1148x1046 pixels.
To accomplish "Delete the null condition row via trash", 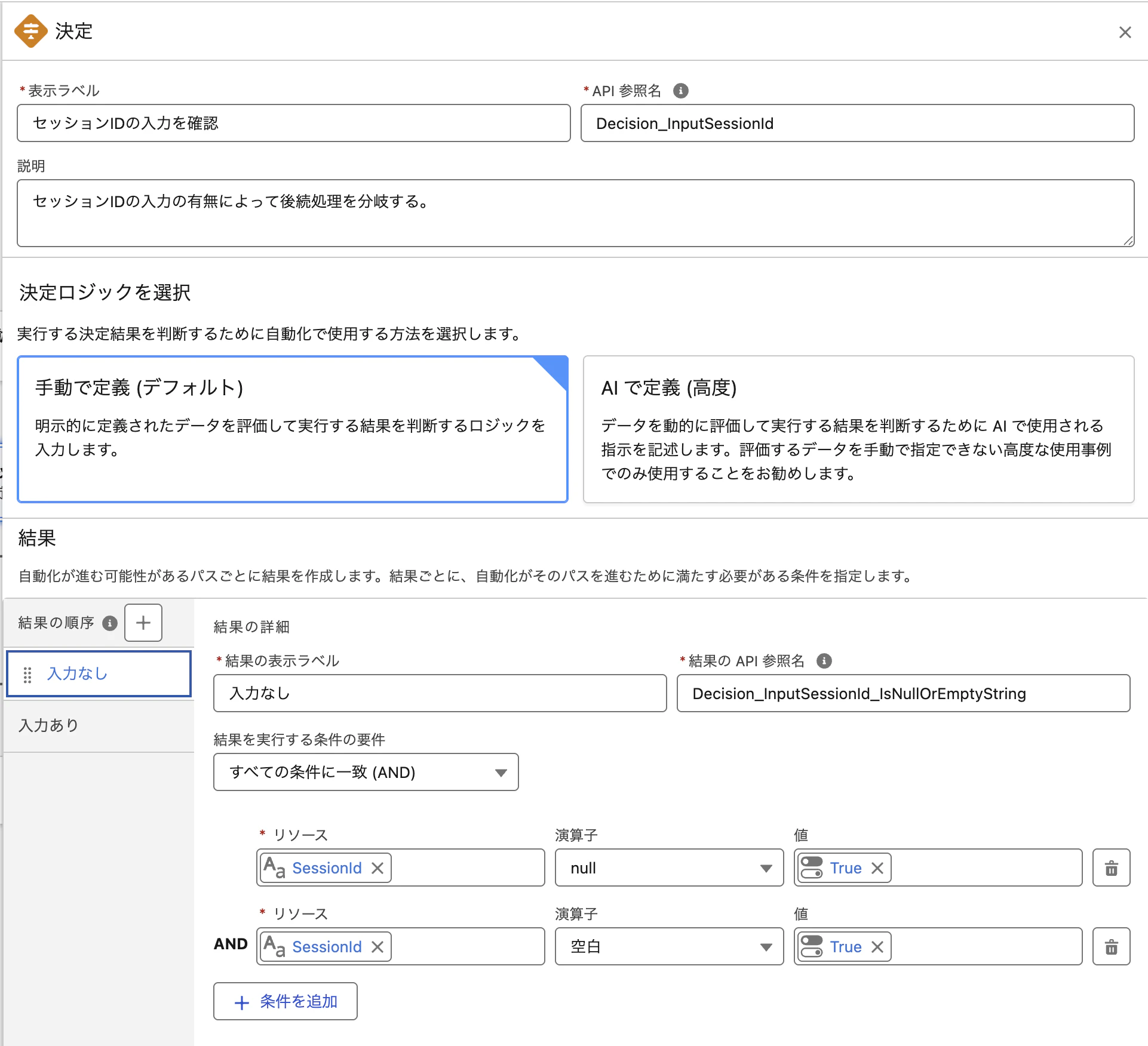I will (x=1111, y=868).
